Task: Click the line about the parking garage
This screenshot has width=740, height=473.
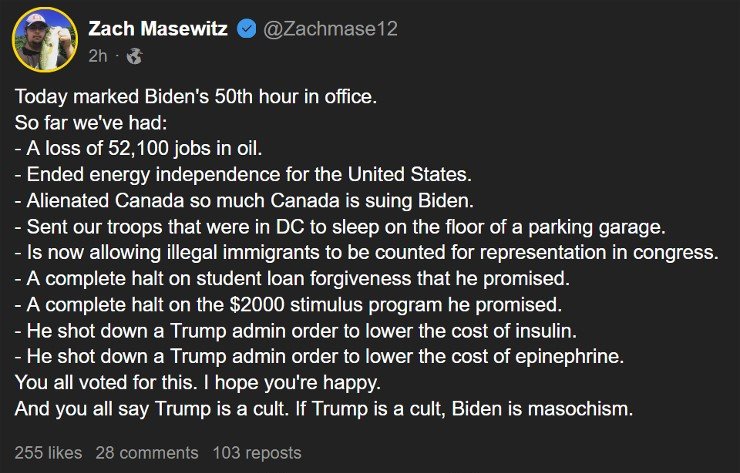Action: click(x=340, y=227)
